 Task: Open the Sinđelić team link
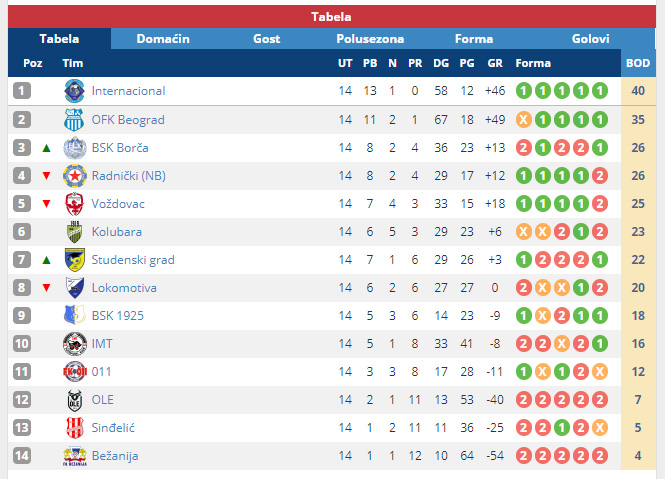[x=113, y=428]
